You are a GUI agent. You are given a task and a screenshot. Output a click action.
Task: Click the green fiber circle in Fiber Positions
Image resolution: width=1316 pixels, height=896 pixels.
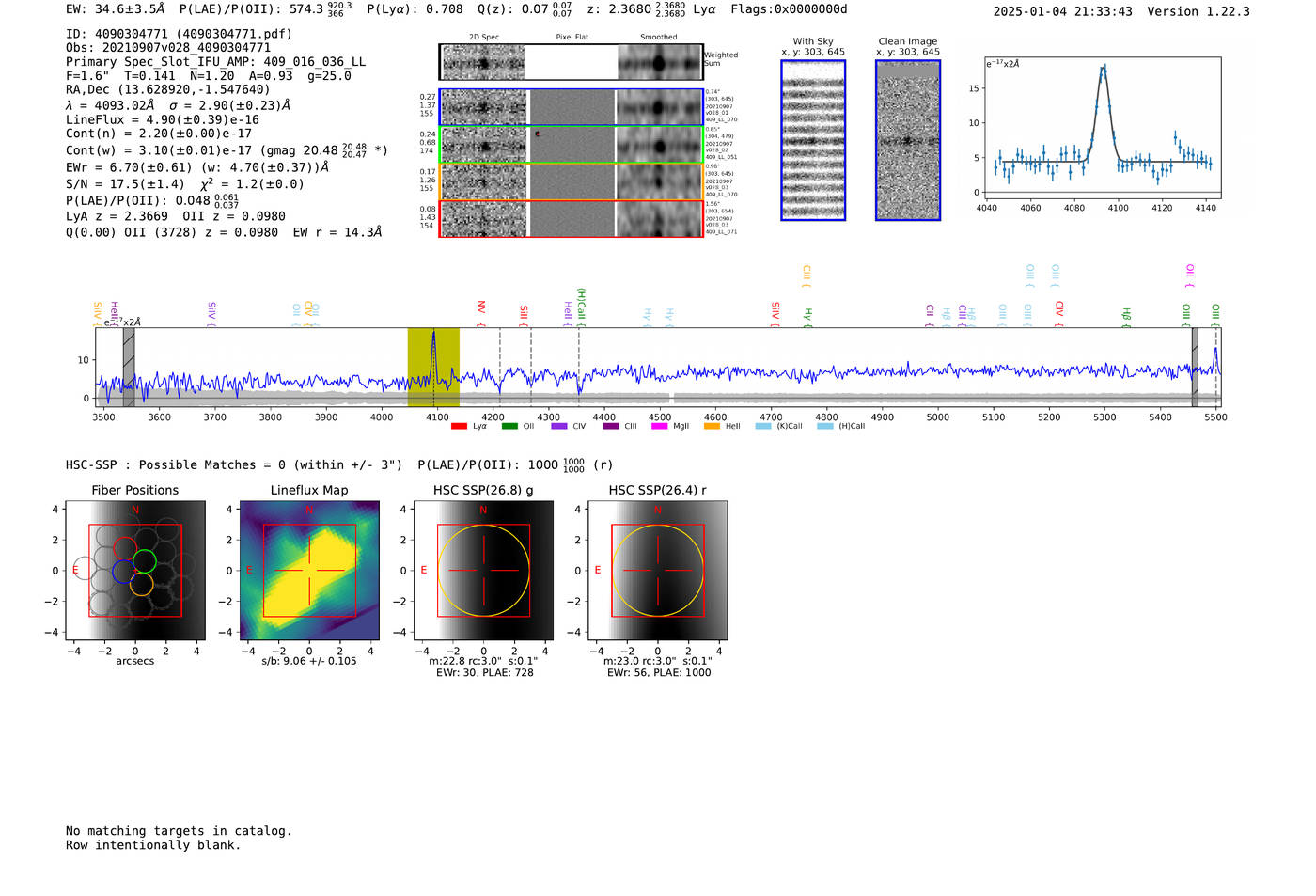pos(145,561)
